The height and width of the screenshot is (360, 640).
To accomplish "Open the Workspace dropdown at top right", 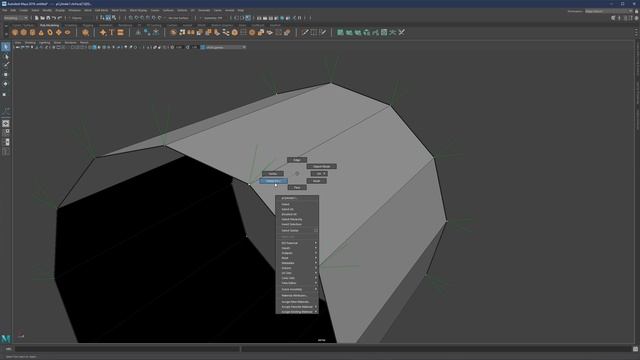I will pyautogui.click(x=608, y=11).
